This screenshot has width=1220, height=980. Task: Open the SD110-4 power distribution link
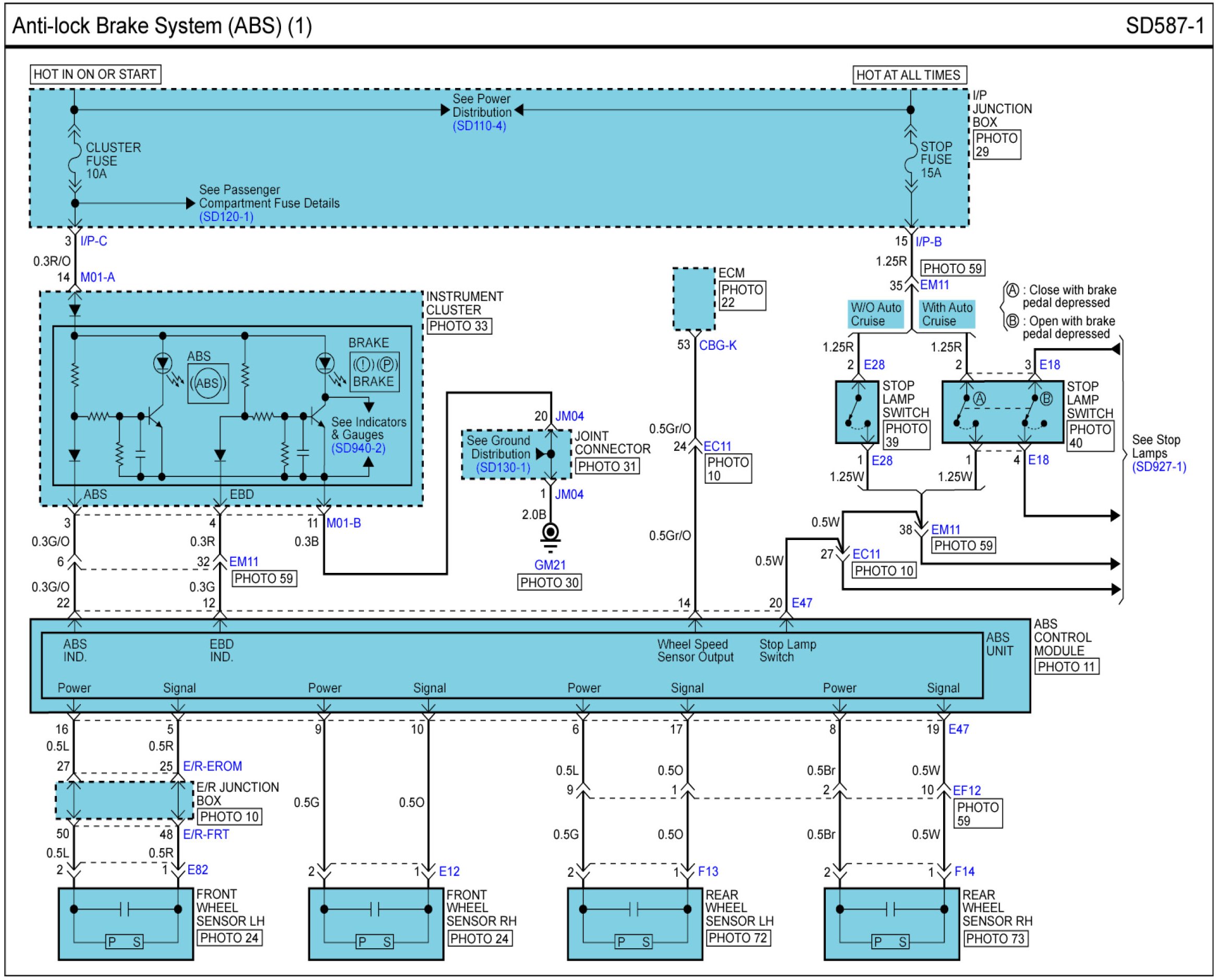(x=479, y=126)
